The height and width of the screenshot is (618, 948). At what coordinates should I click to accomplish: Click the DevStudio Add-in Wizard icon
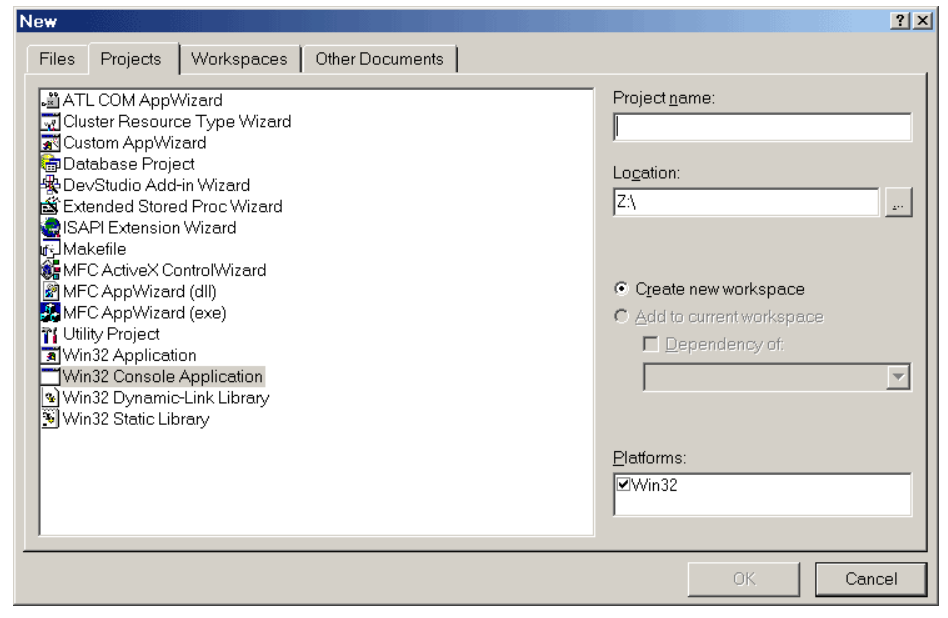pyautogui.click(x=51, y=185)
